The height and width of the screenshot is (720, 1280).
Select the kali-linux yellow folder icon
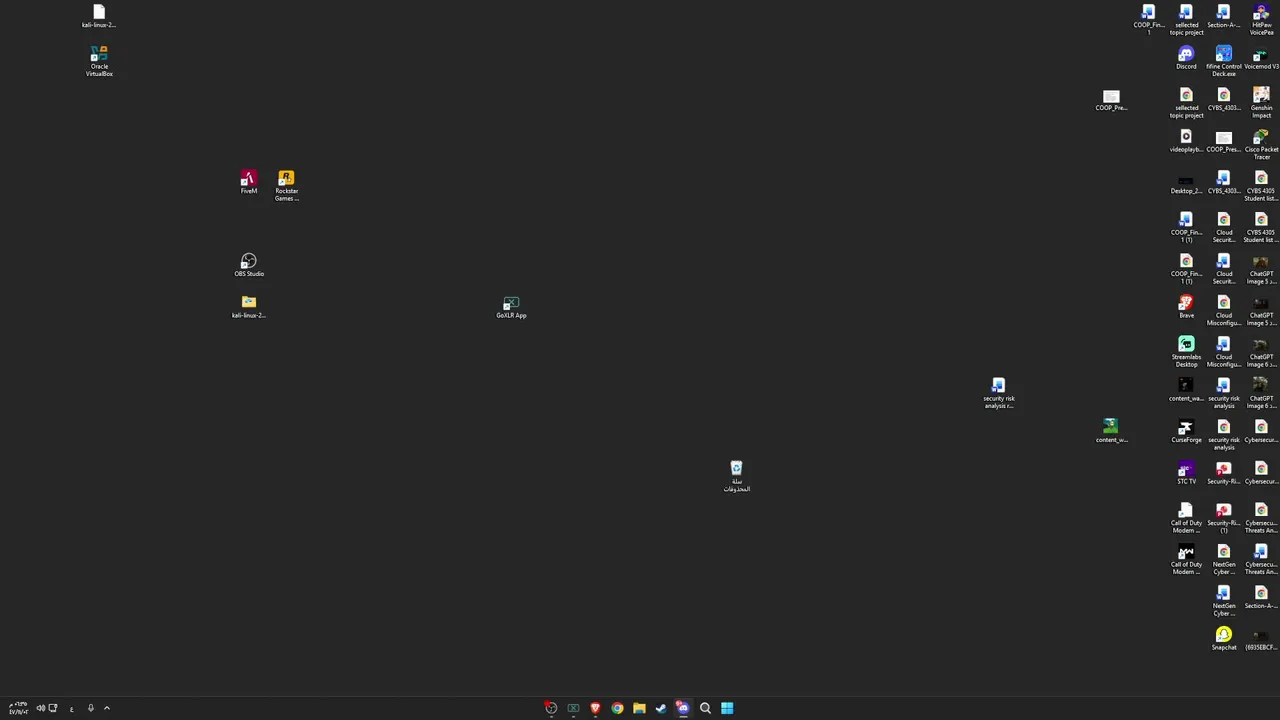pos(249,307)
